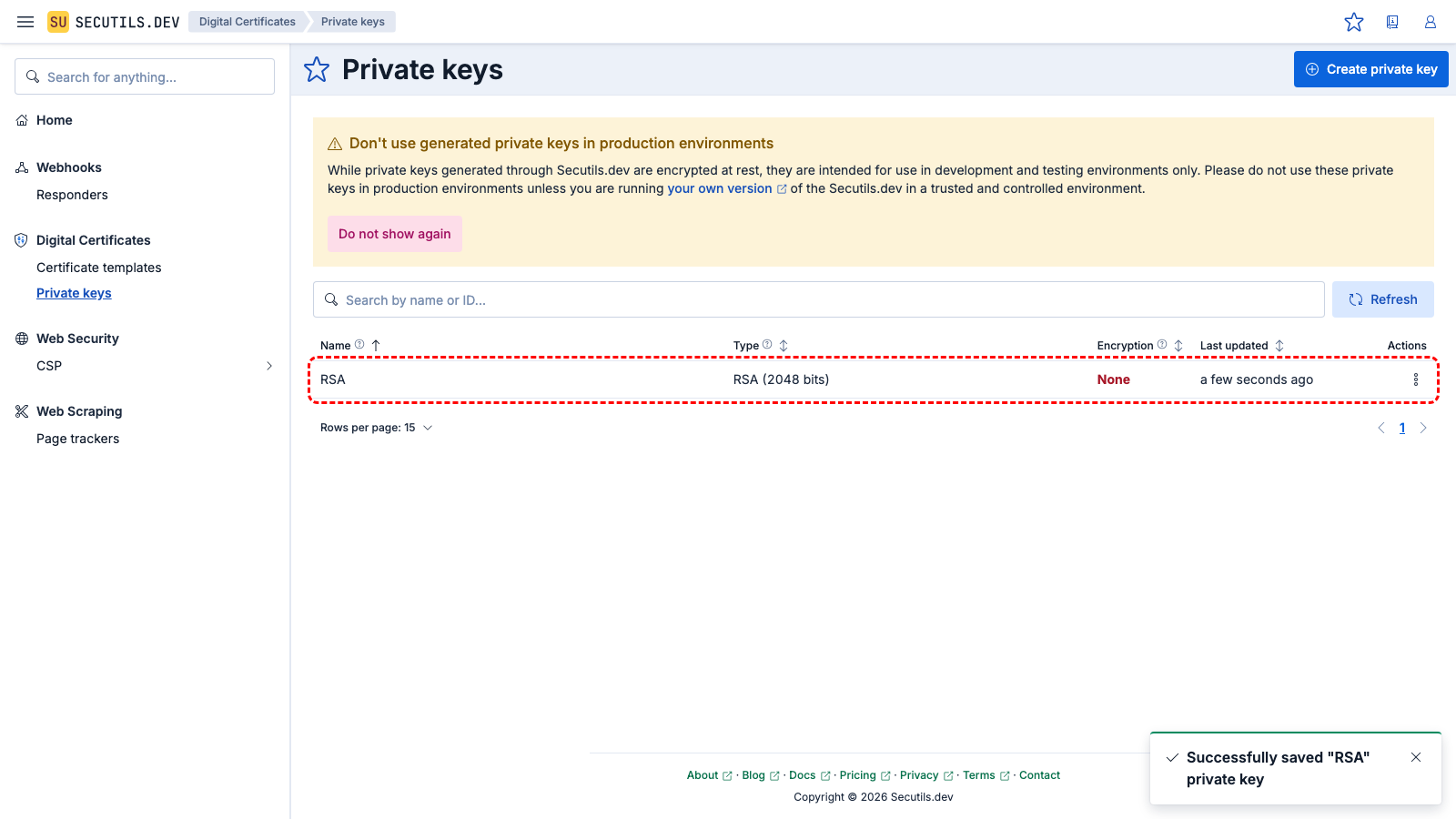Screen dimensions: 1456x819
Task: Expand the CSP sidebar section
Action: [x=268, y=365]
